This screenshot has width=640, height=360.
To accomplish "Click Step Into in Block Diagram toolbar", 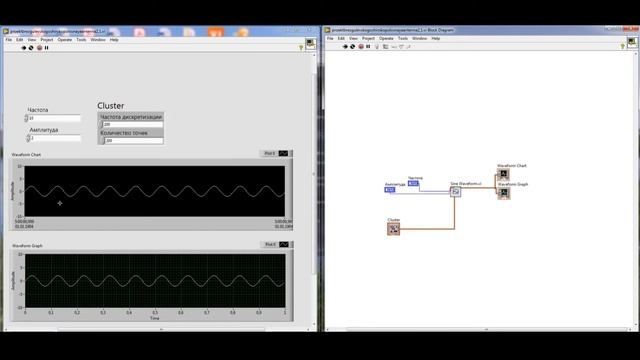I will click(x=394, y=47).
